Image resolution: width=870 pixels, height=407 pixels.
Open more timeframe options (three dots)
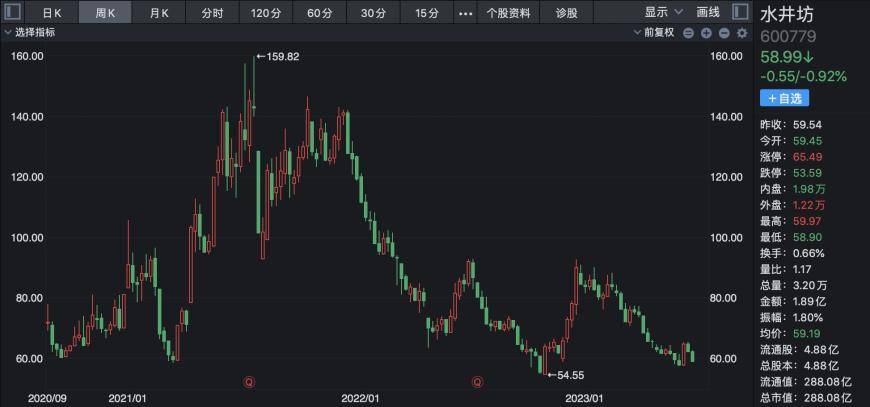[x=467, y=13]
